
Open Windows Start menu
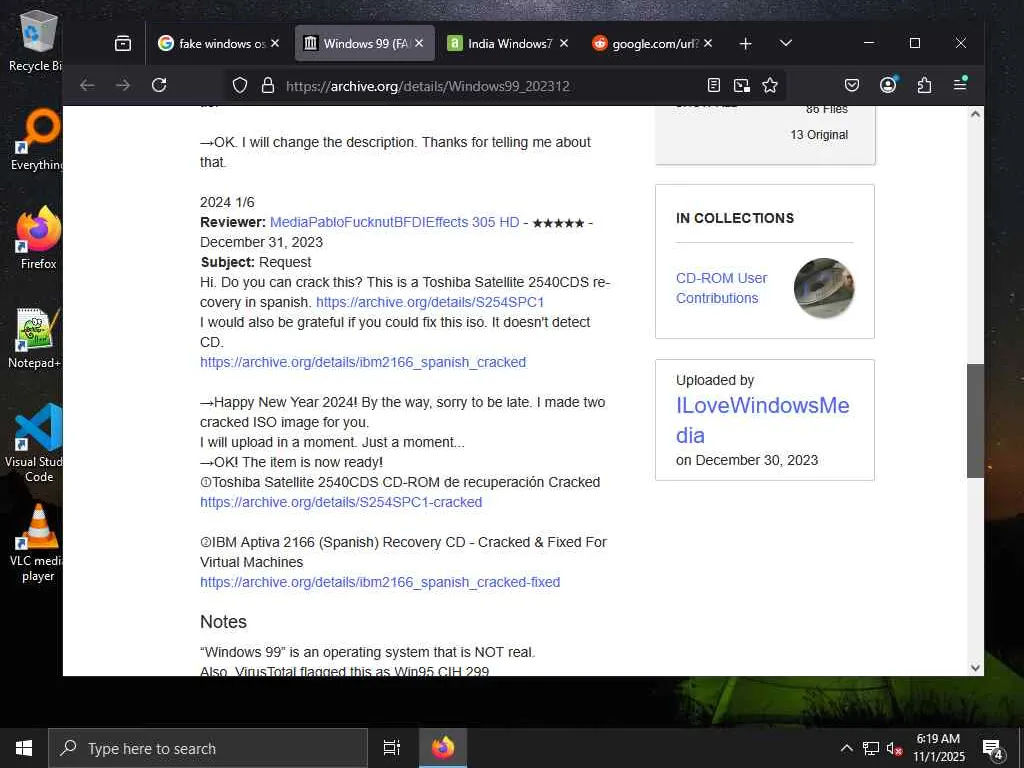24,748
